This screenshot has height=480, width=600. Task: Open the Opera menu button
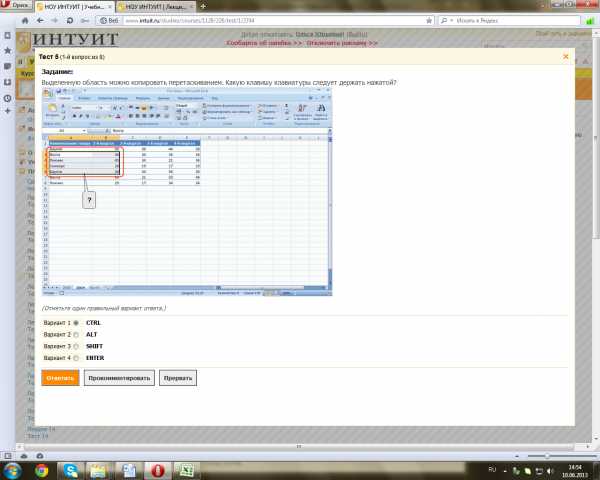(15, 5)
